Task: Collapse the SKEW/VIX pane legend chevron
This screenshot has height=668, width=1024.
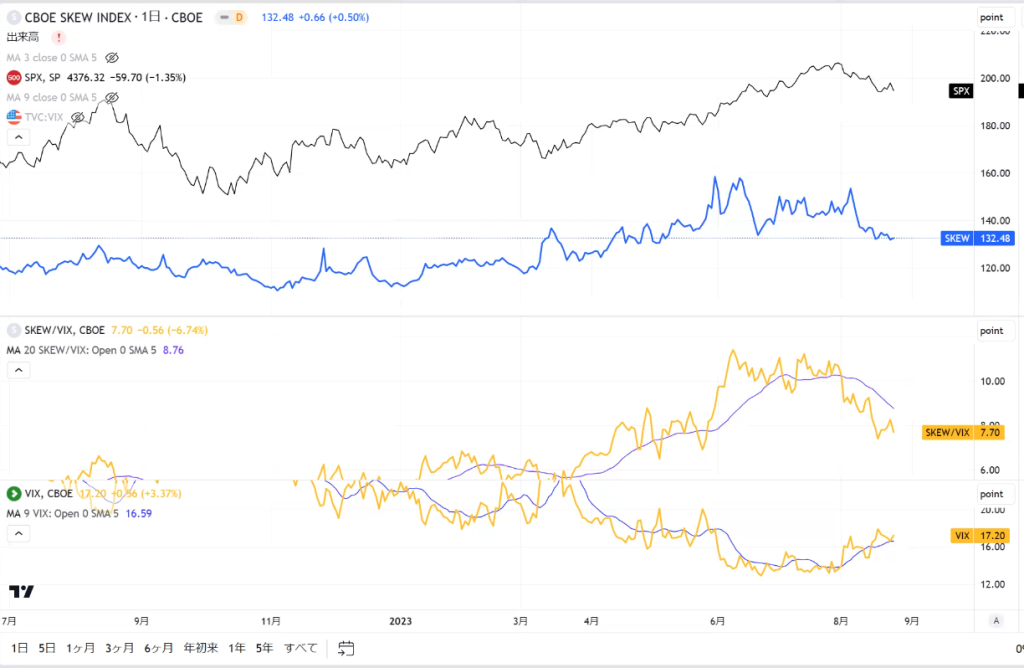Action: point(18,370)
